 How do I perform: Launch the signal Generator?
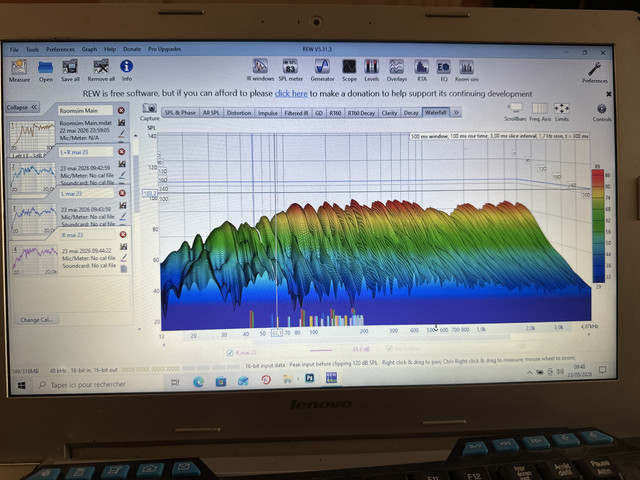click(322, 70)
